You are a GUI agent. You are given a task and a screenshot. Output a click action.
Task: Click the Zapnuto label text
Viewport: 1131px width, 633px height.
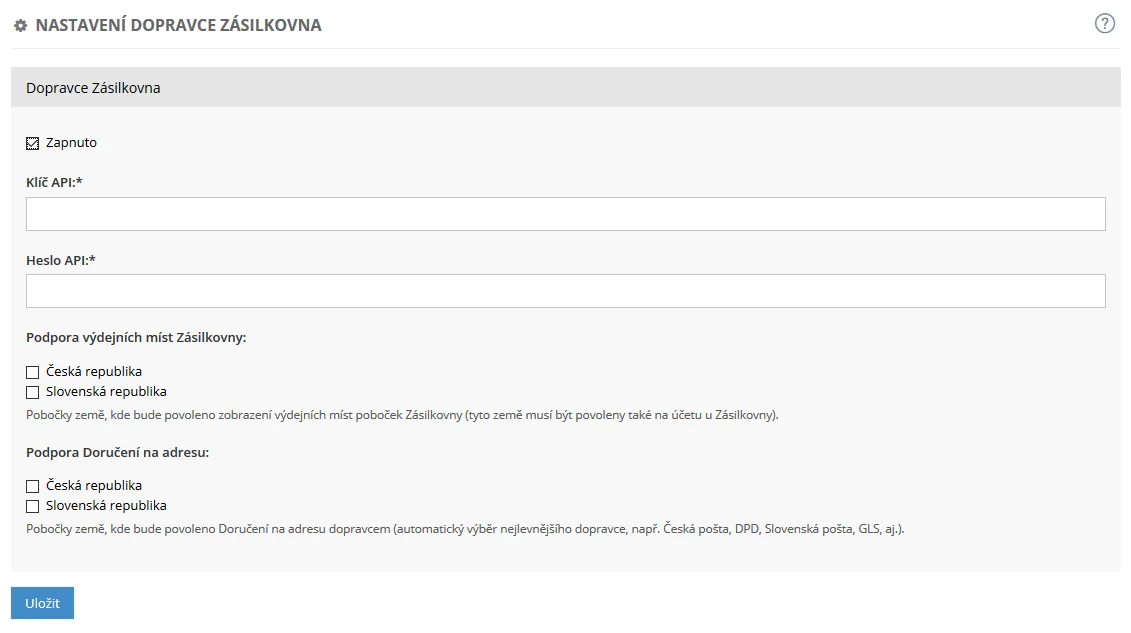pyautogui.click(x=71, y=143)
